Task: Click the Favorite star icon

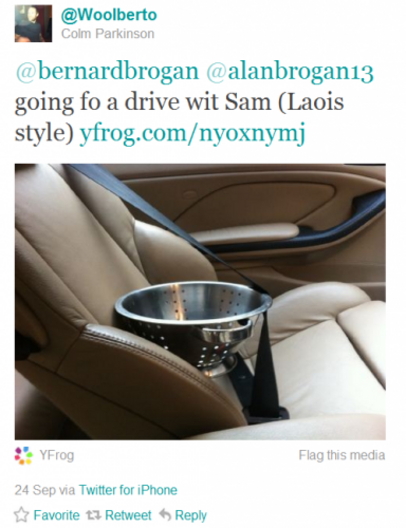Action: pos(21,515)
